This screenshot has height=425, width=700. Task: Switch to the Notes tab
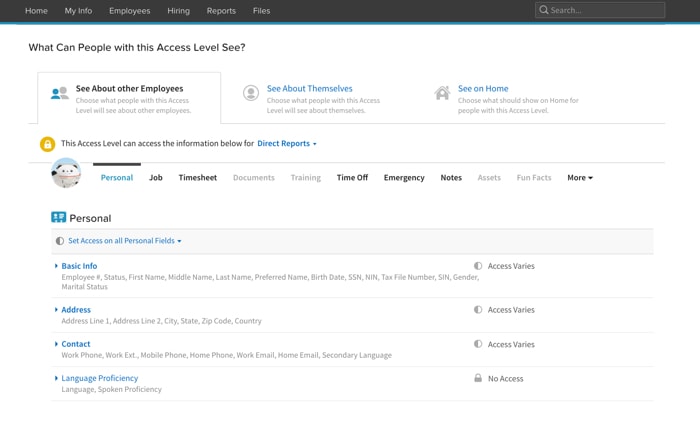click(451, 178)
